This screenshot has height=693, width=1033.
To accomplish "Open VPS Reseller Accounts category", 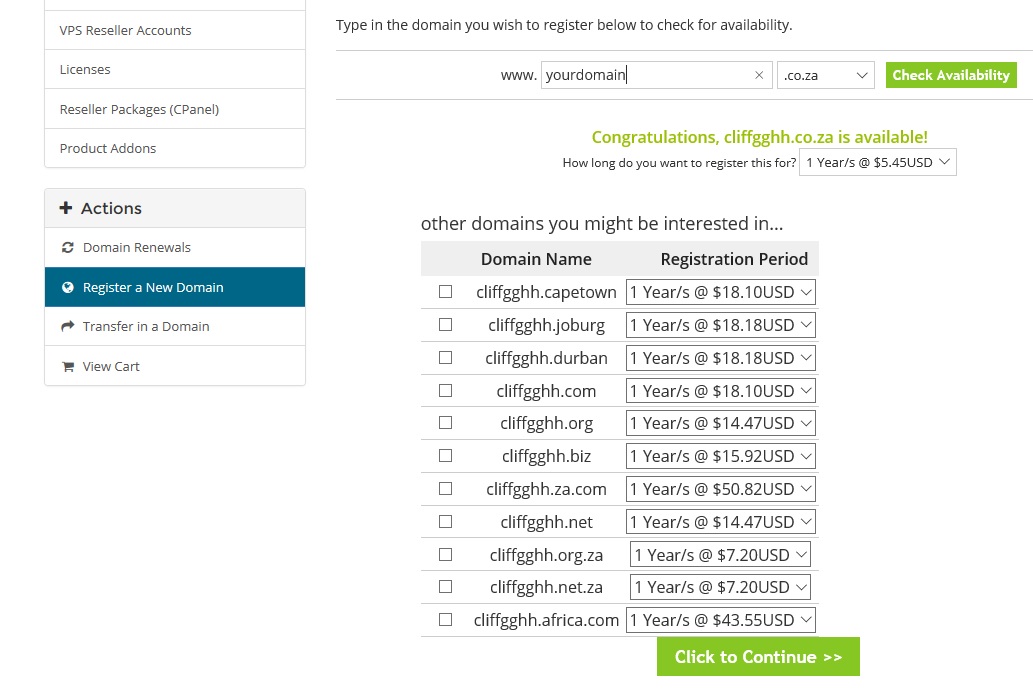I will [175, 30].
